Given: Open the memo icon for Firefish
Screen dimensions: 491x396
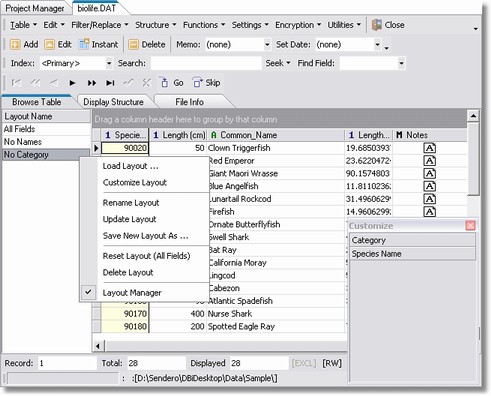Looking at the screenshot, I should coord(430,212).
